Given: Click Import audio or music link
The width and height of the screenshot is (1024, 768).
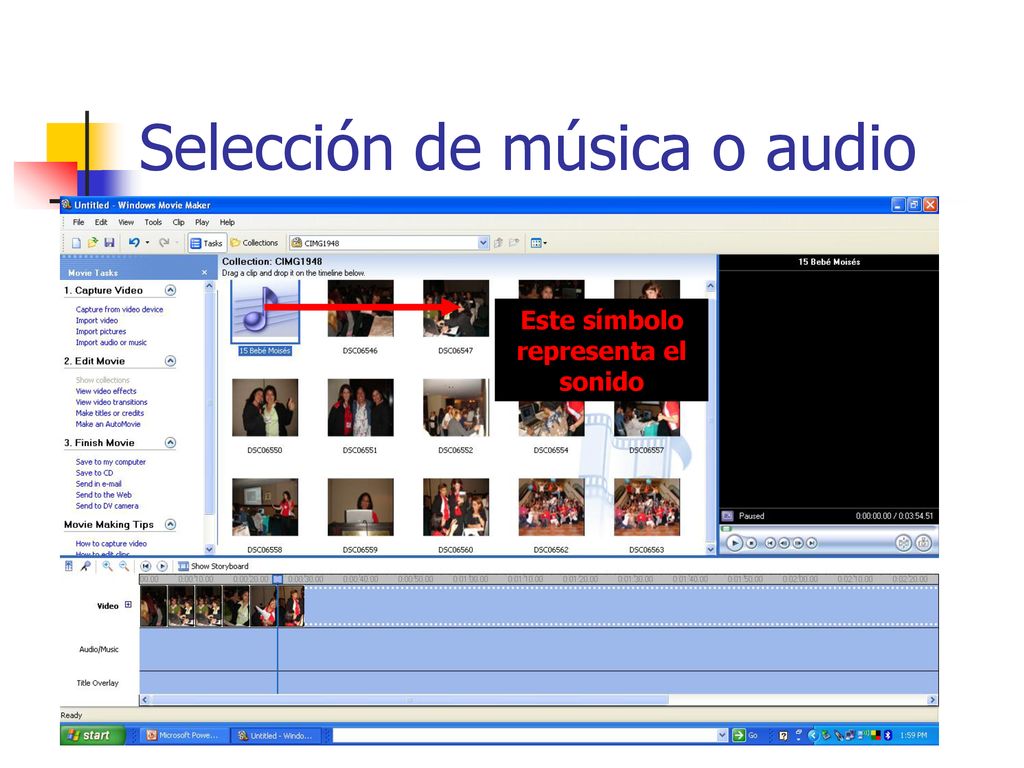Looking at the screenshot, I should [x=111, y=342].
